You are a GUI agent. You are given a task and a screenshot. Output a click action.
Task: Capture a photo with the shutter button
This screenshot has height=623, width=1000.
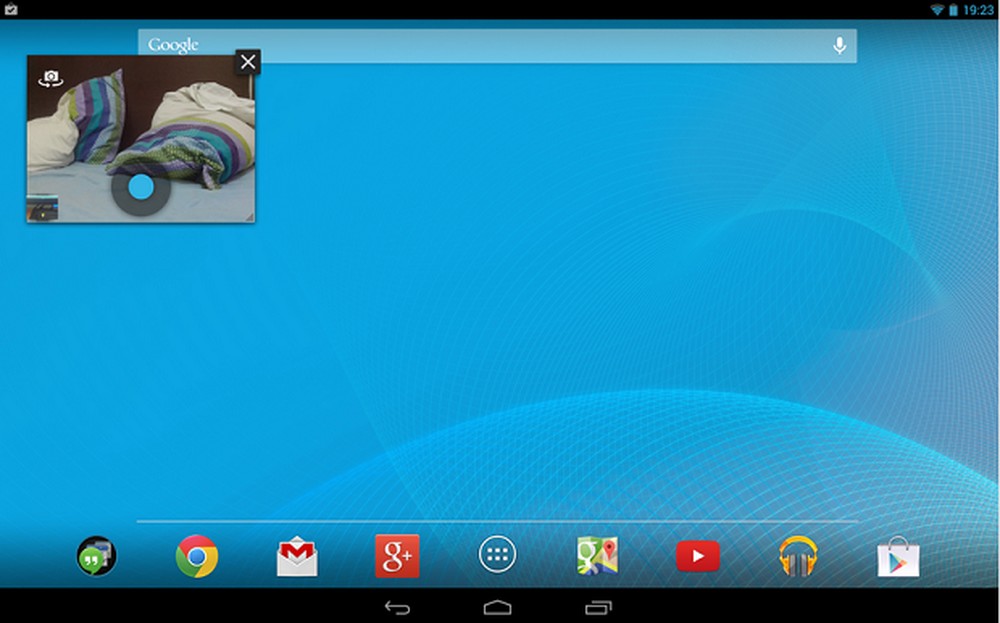click(139, 187)
